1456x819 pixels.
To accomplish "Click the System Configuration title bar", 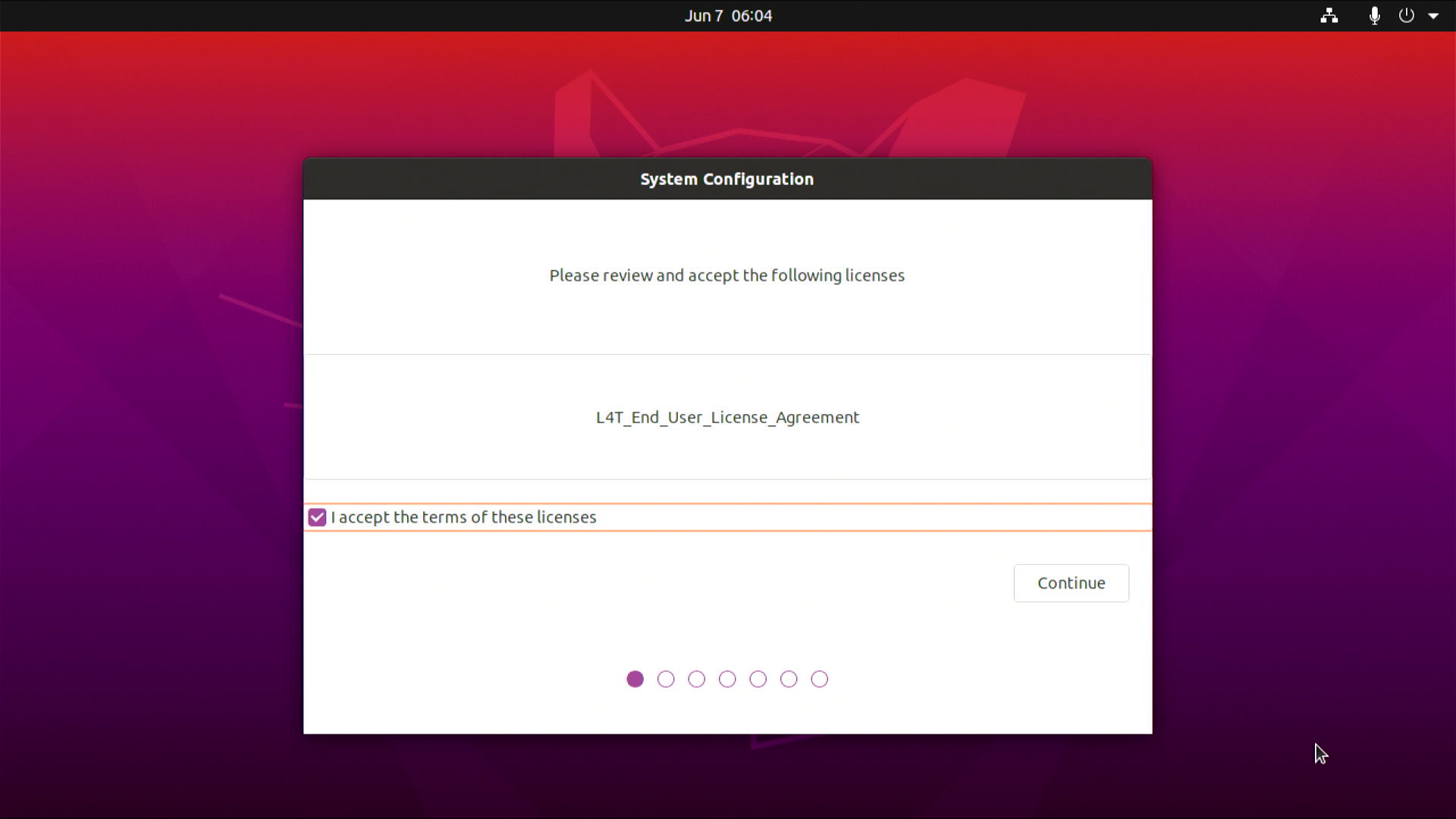I will pyautogui.click(x=727, y=180).
